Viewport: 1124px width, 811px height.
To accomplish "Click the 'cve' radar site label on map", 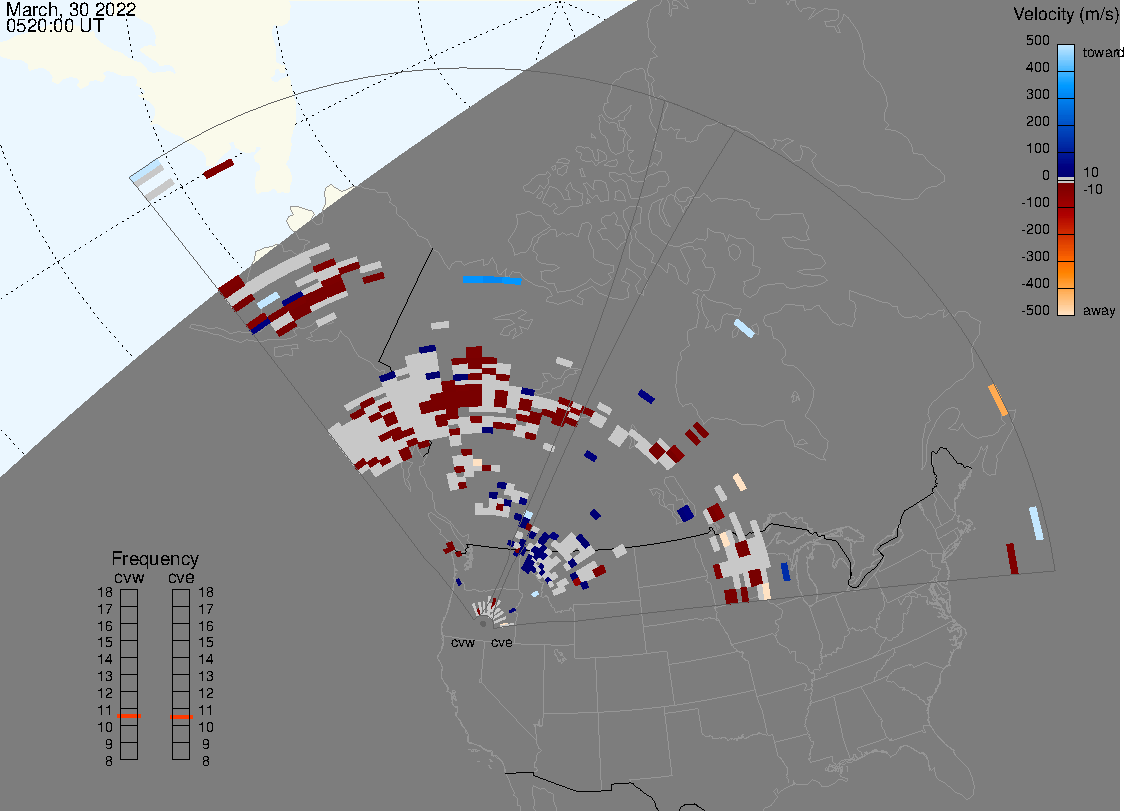I will pos(502,642).
